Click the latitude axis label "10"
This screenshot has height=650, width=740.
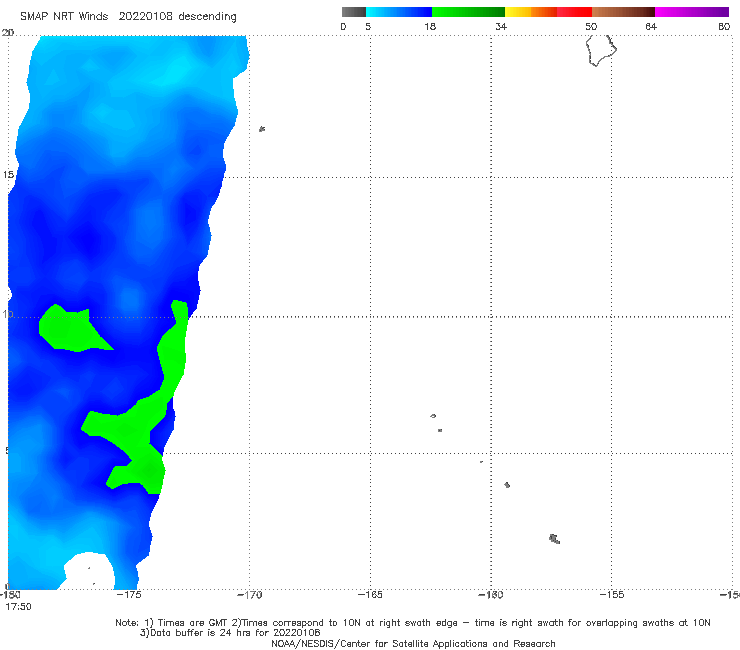tap(7, 314)
